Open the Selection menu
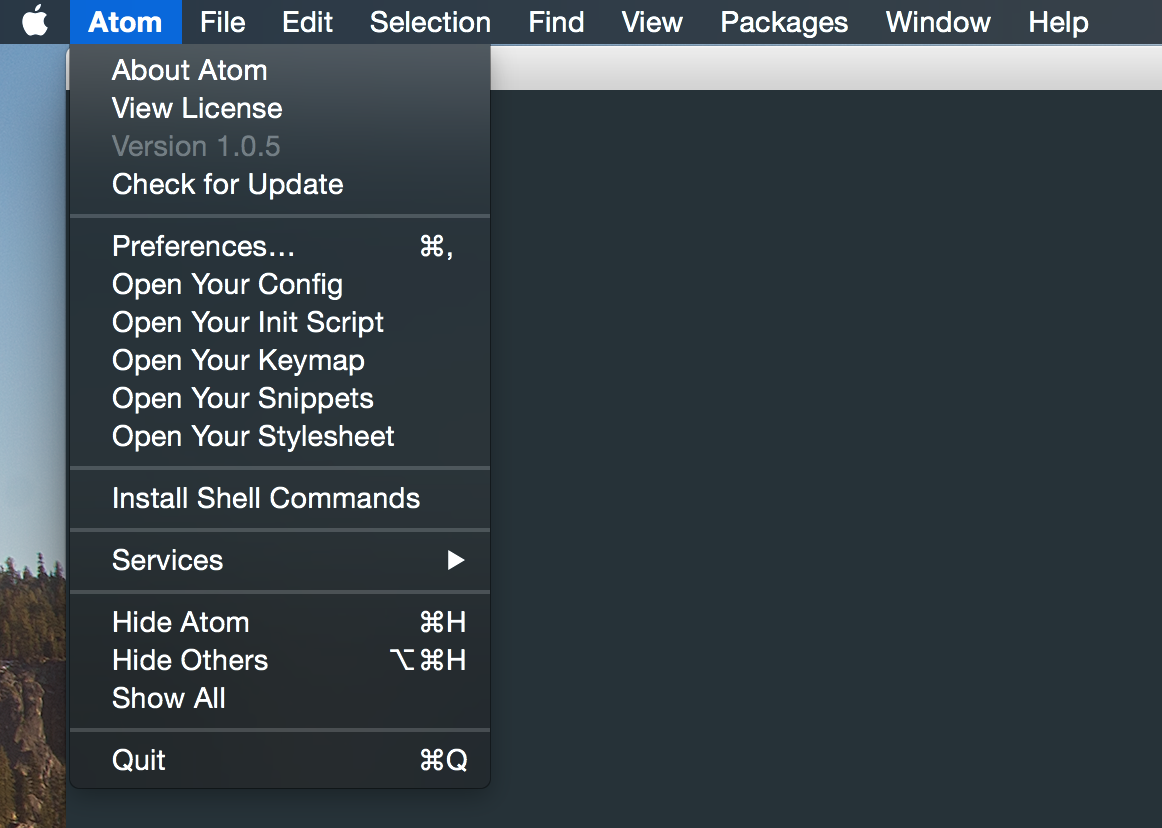The height and width of the screenshot is (828, 1162). pos(430,21)
